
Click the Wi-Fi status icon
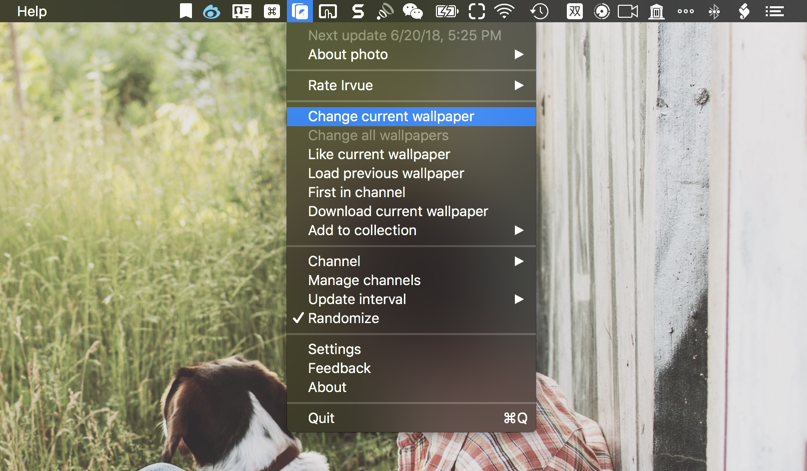(505, 12)
